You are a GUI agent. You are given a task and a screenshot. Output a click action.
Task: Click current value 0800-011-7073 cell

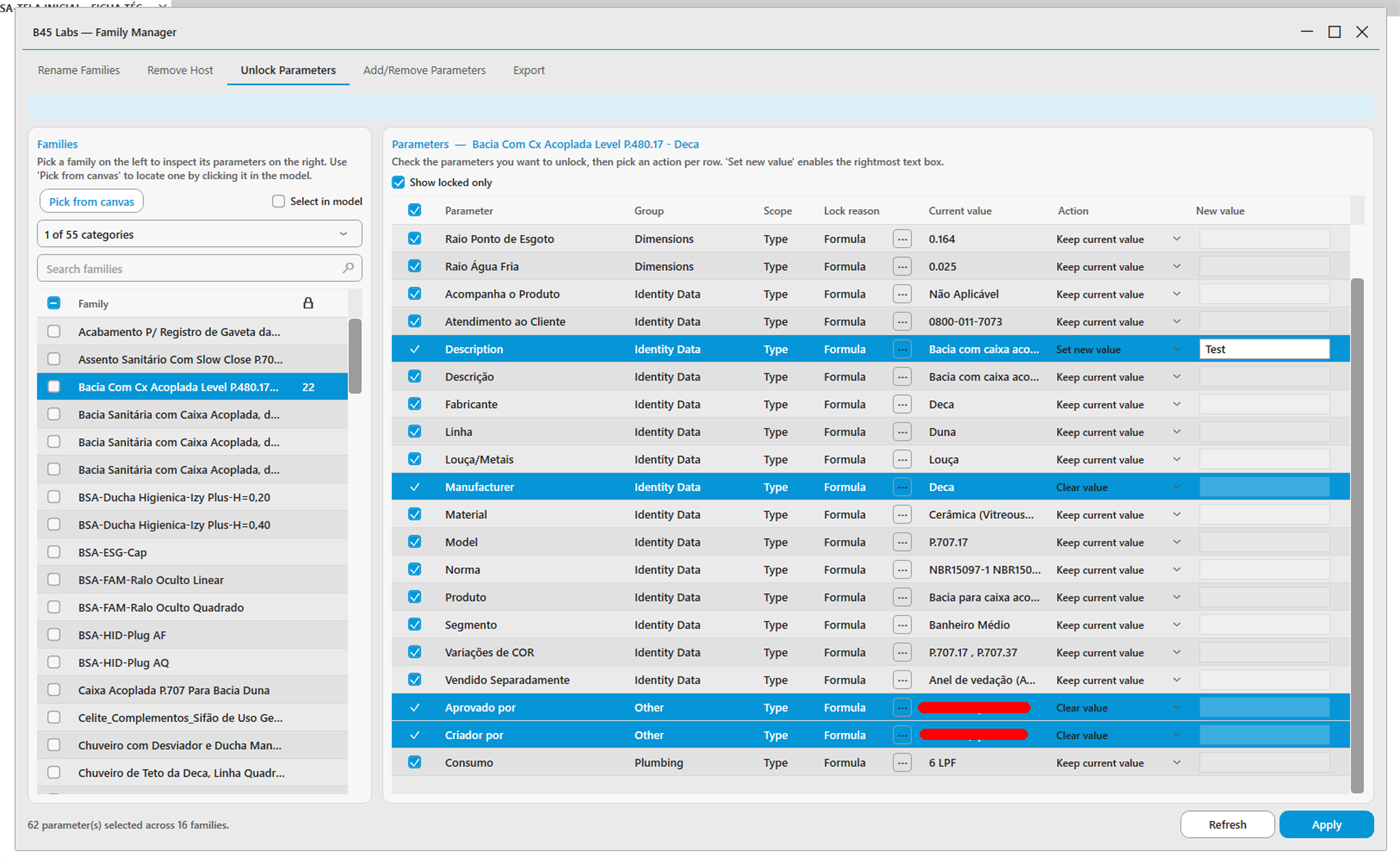tap(965, 322)
